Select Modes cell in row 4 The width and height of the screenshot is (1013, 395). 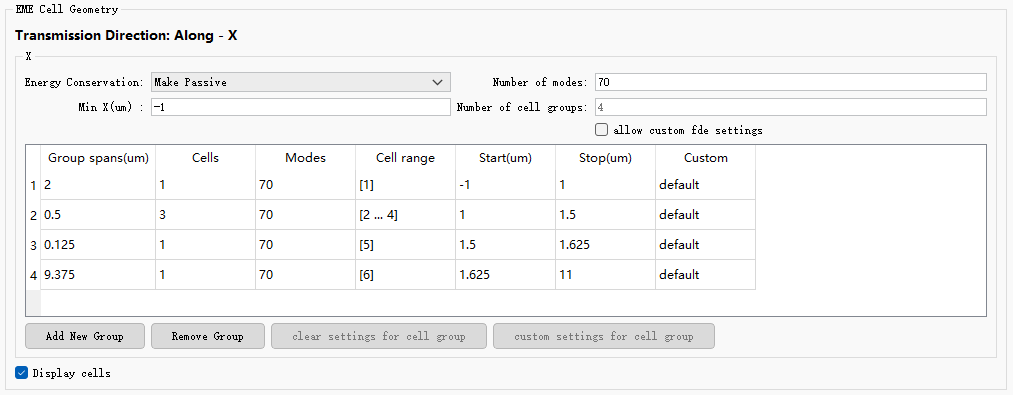point(306,275)
